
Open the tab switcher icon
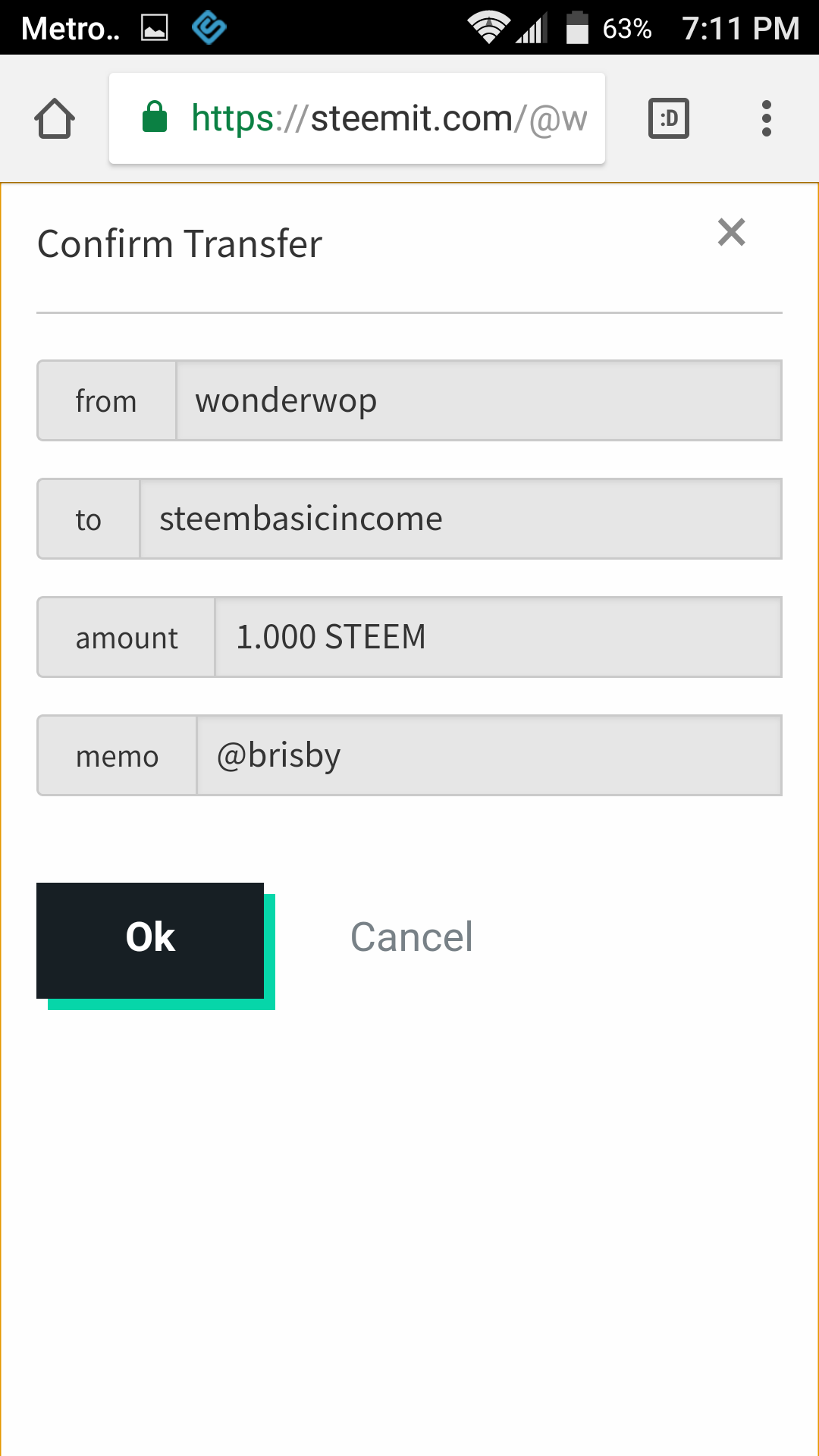point(669,118)
